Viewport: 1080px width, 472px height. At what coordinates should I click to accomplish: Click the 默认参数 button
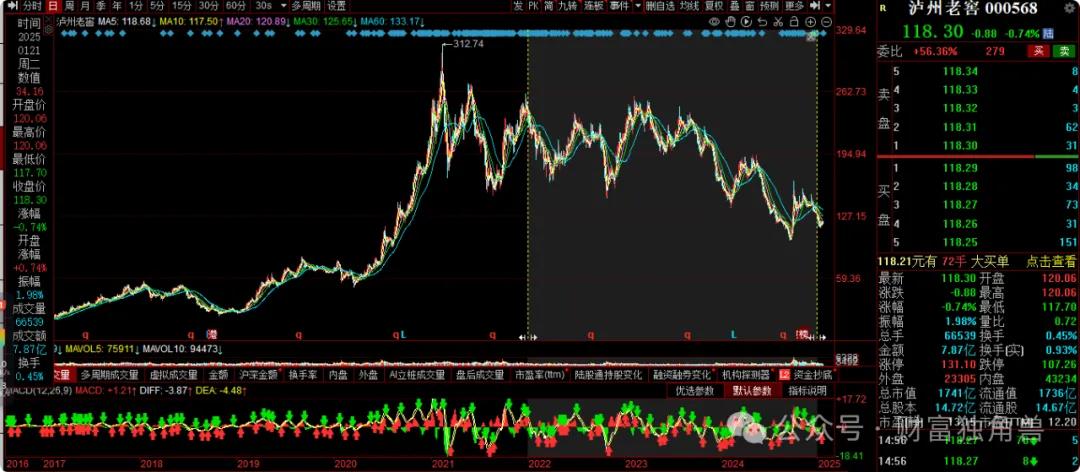click(x=751, y=390)
